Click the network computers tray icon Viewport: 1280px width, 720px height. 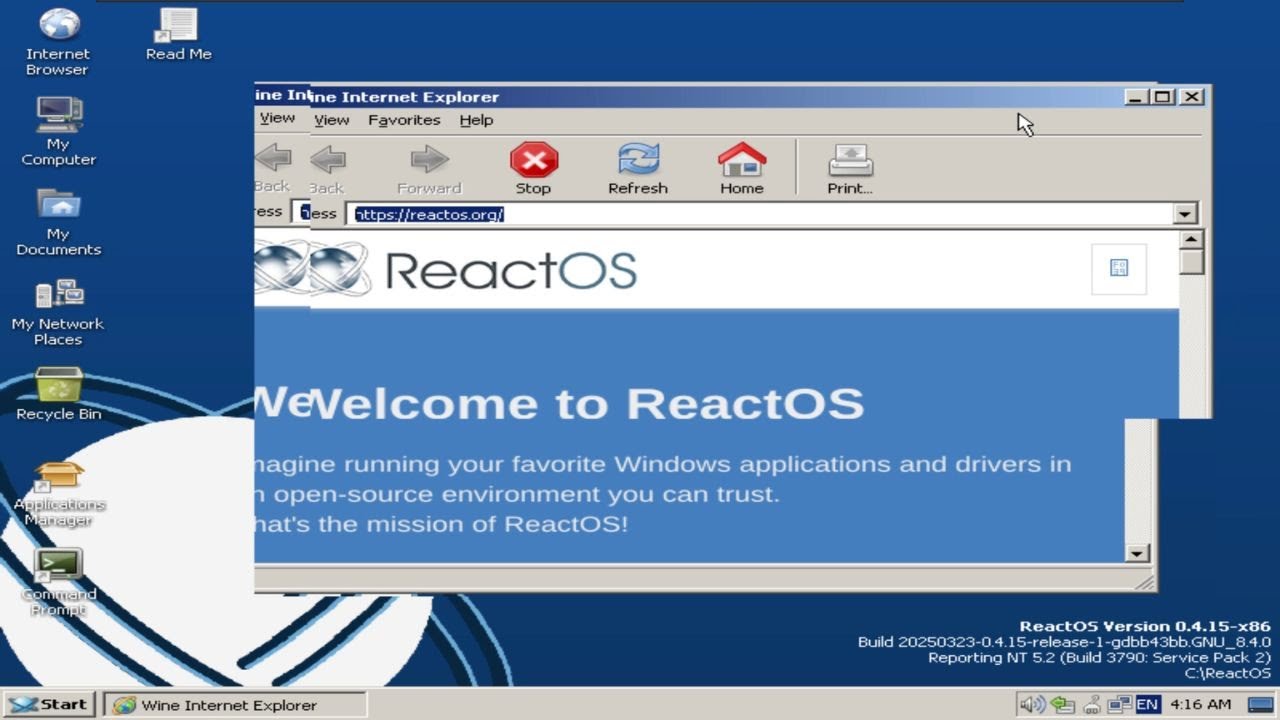(x=1120, y=705)
